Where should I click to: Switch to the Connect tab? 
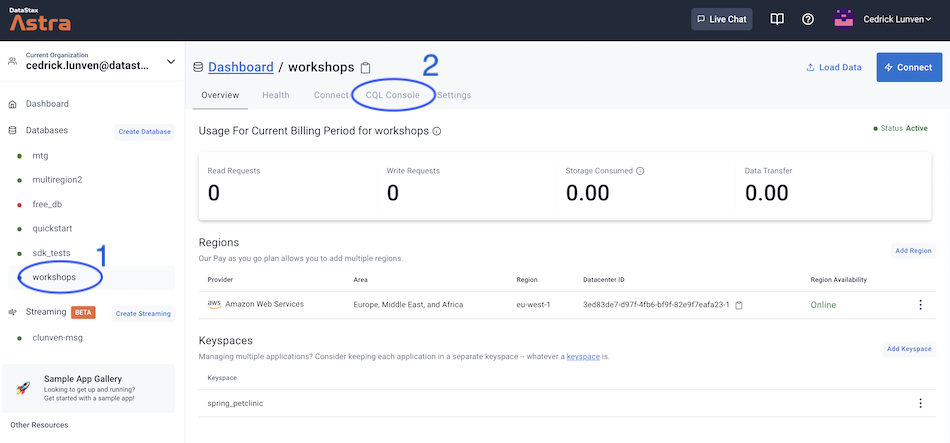pos(331,95)
